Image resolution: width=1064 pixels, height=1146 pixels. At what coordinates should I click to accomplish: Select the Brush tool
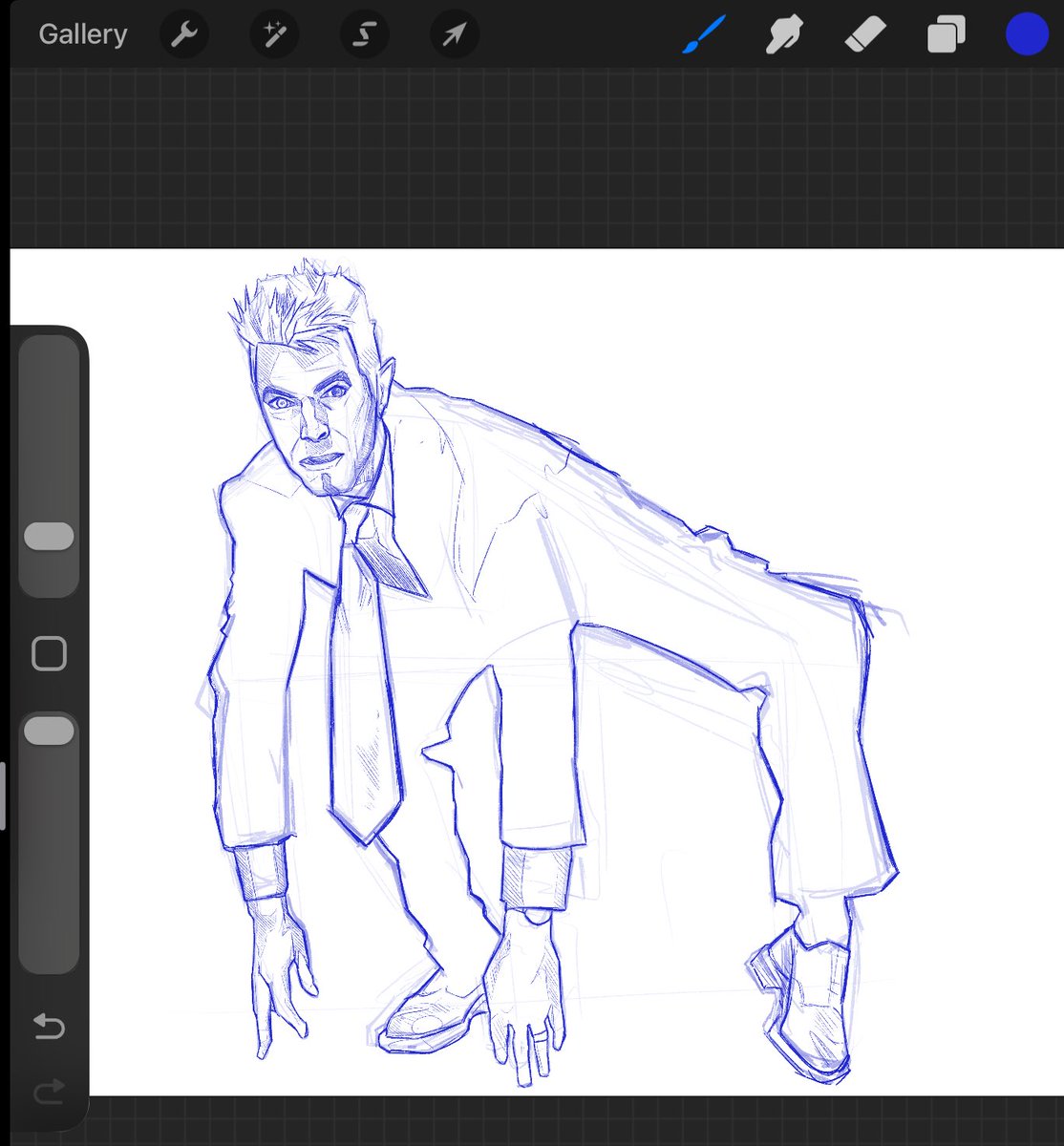click(704, 35)
